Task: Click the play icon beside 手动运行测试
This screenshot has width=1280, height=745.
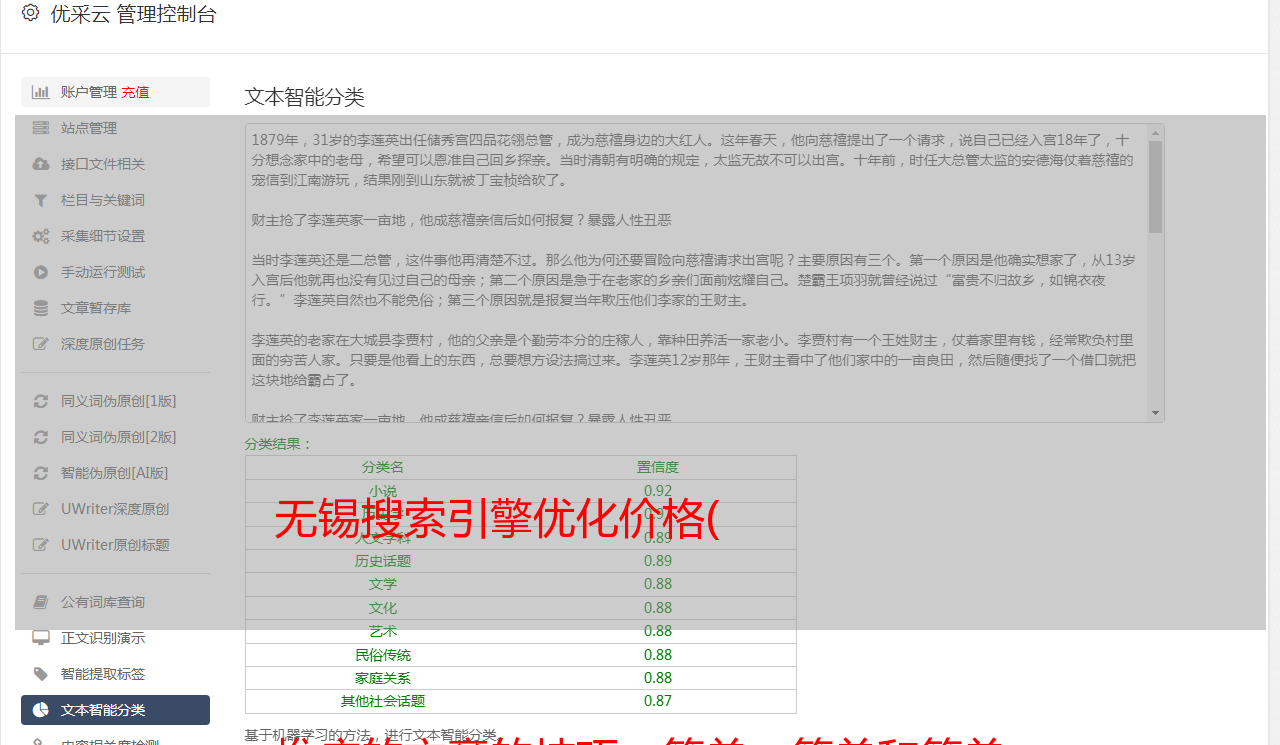Action: tap(41, 272)
